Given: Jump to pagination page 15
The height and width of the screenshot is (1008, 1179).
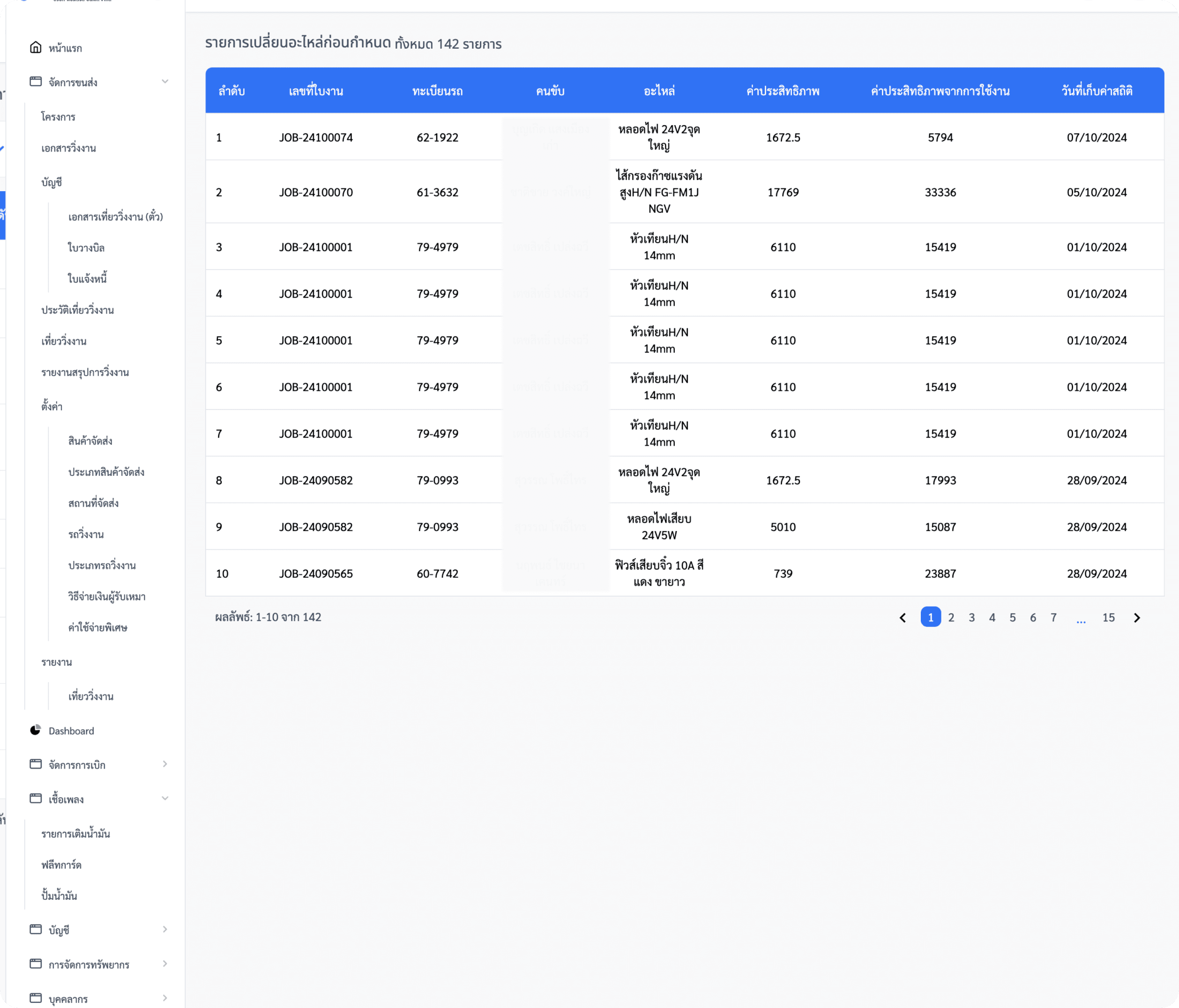Looking at the screenshot, I should tap(1108, 618).
